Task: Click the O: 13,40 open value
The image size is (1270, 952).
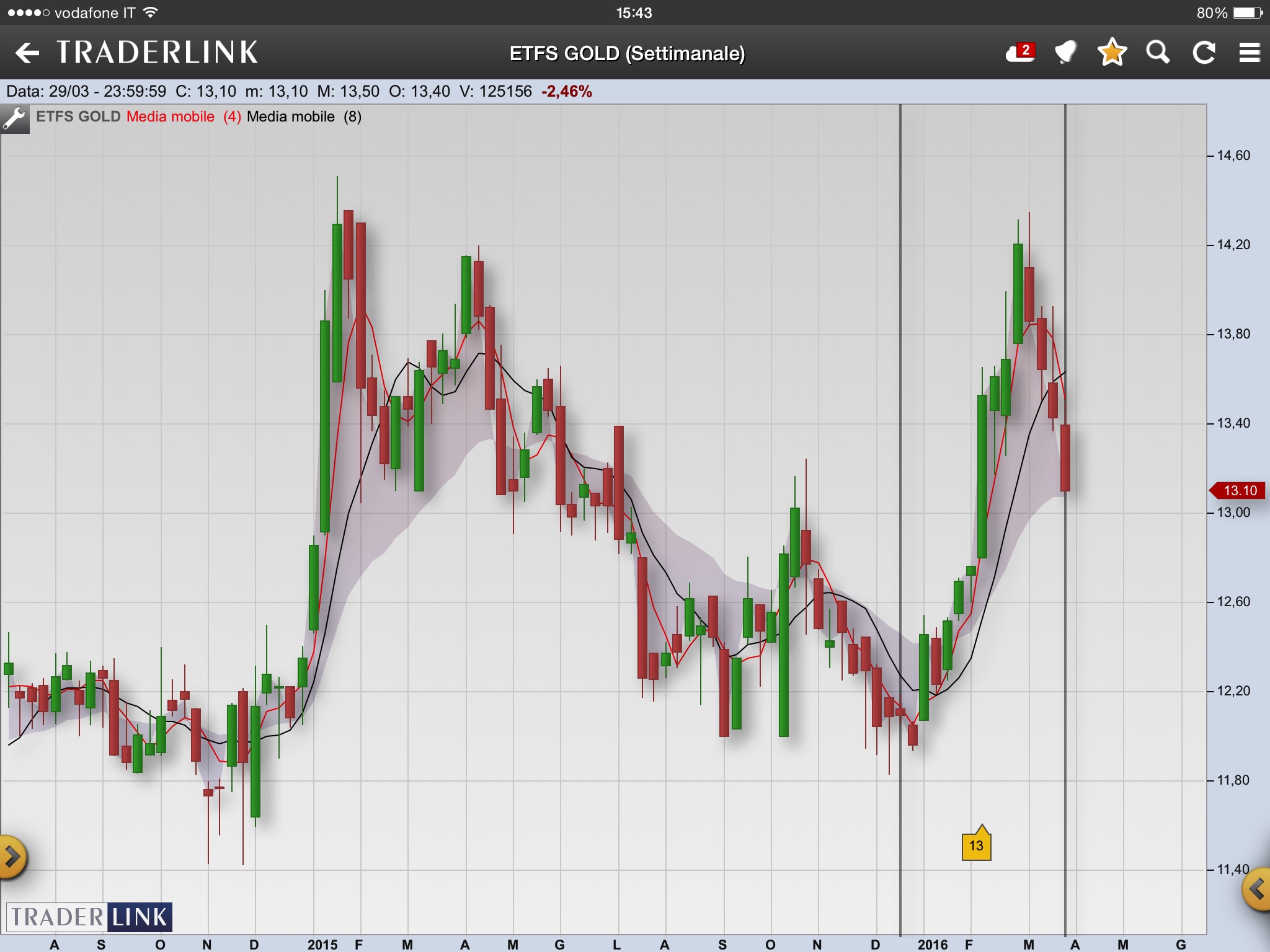Action: pos(419,92)
